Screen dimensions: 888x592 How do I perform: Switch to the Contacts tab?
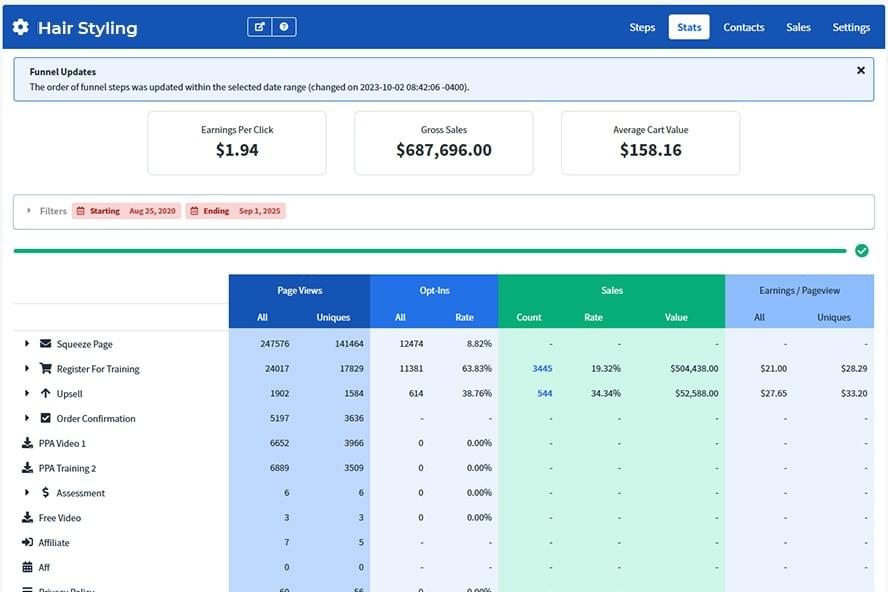[x=743, y=27]
